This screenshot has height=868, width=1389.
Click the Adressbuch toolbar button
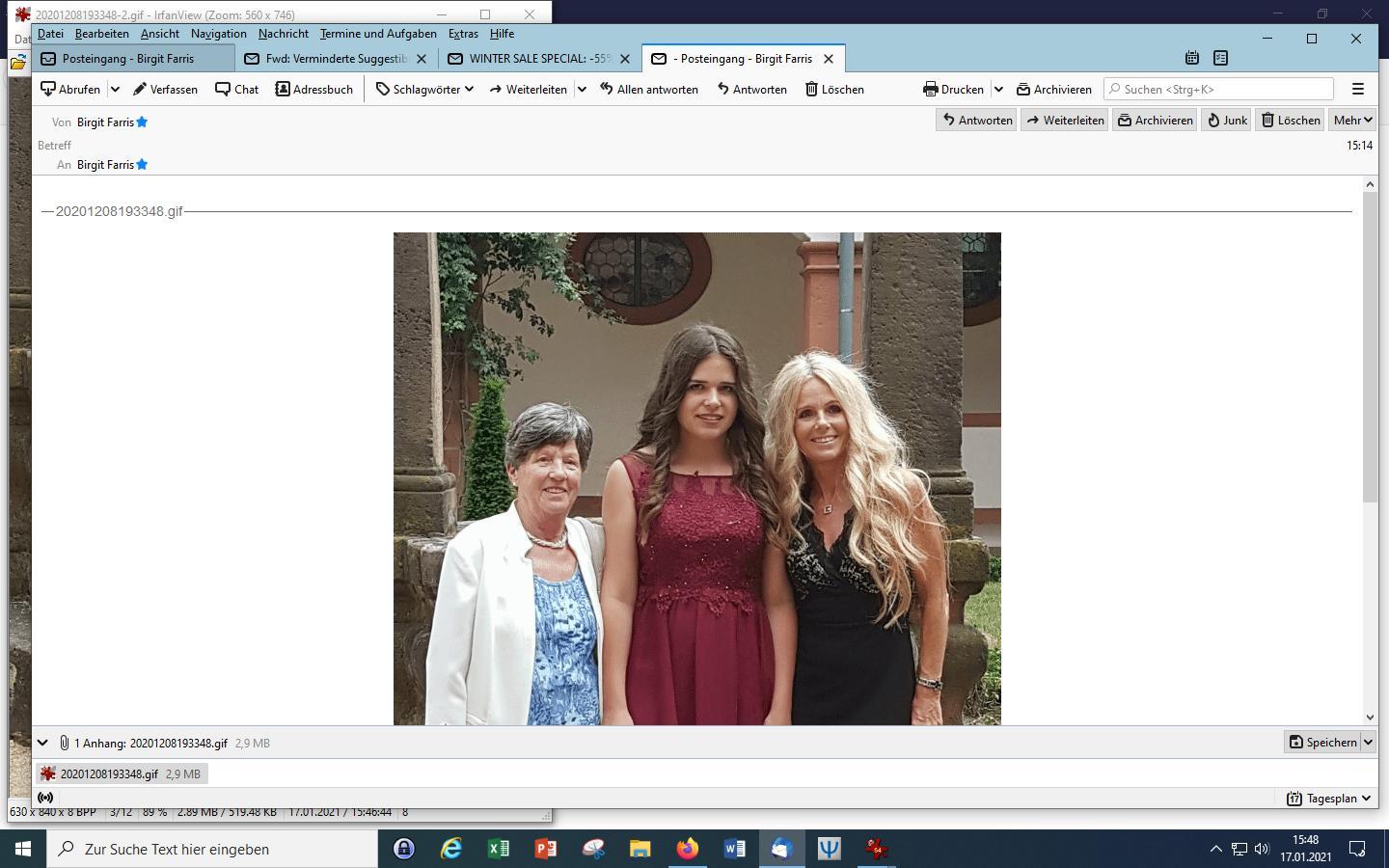[x=313, y=89]
